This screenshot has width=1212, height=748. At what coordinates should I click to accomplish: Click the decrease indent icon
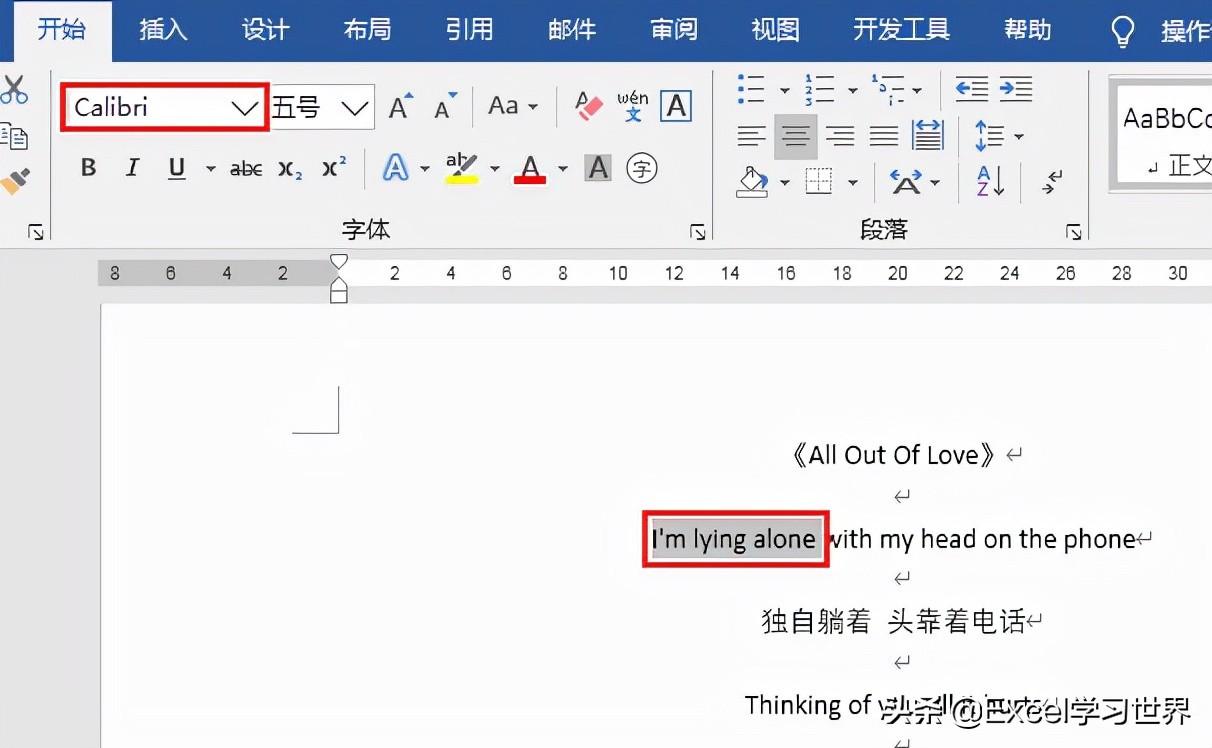971,89
